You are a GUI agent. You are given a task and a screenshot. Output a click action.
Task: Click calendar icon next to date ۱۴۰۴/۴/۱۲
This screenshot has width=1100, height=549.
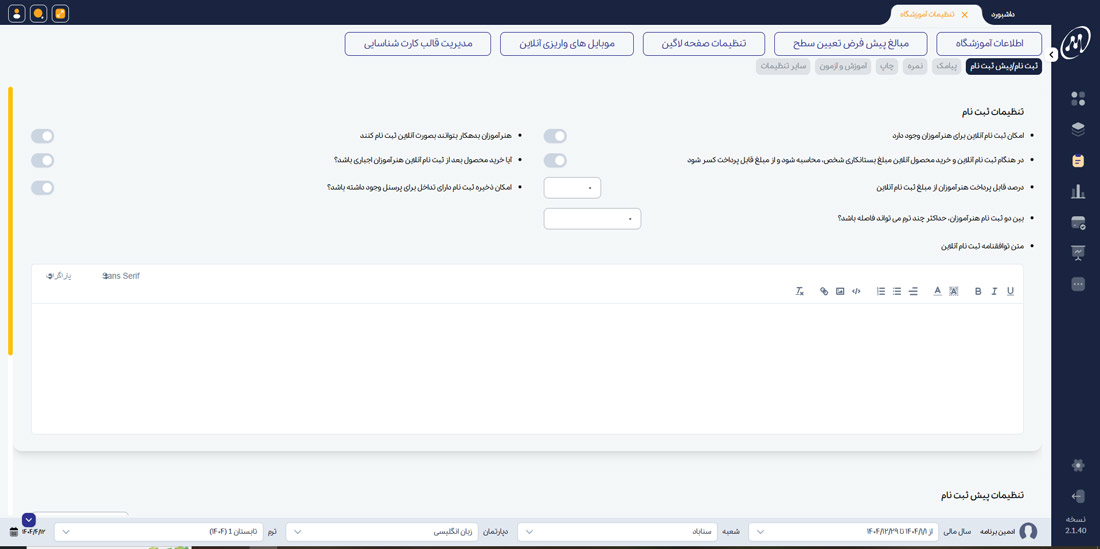[x=14, y=532]
